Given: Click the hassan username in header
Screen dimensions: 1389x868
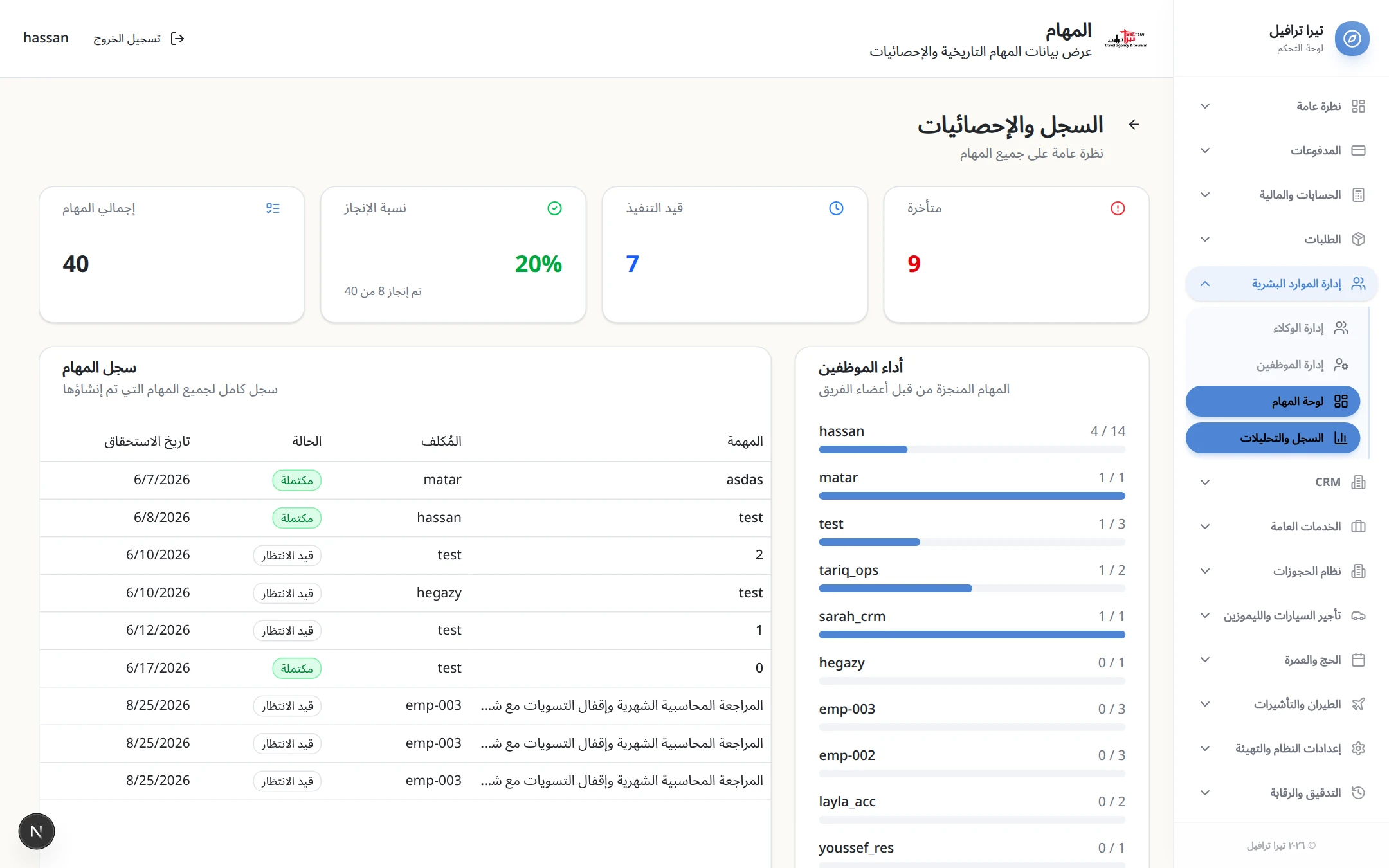Looking at the screenshot, I should tap(46, 38).
